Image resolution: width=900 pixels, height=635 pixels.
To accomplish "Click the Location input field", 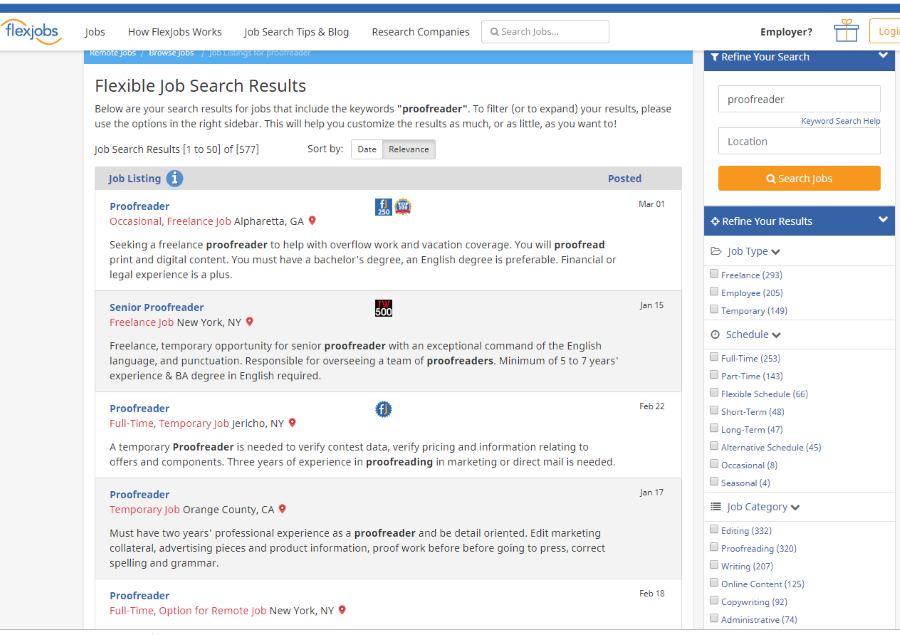I will [x=799, y=141].
